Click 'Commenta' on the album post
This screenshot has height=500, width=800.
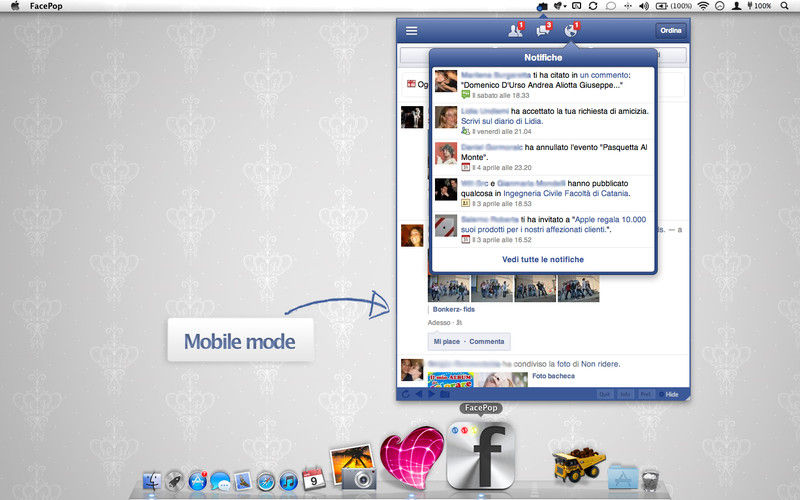click(486, 342)
